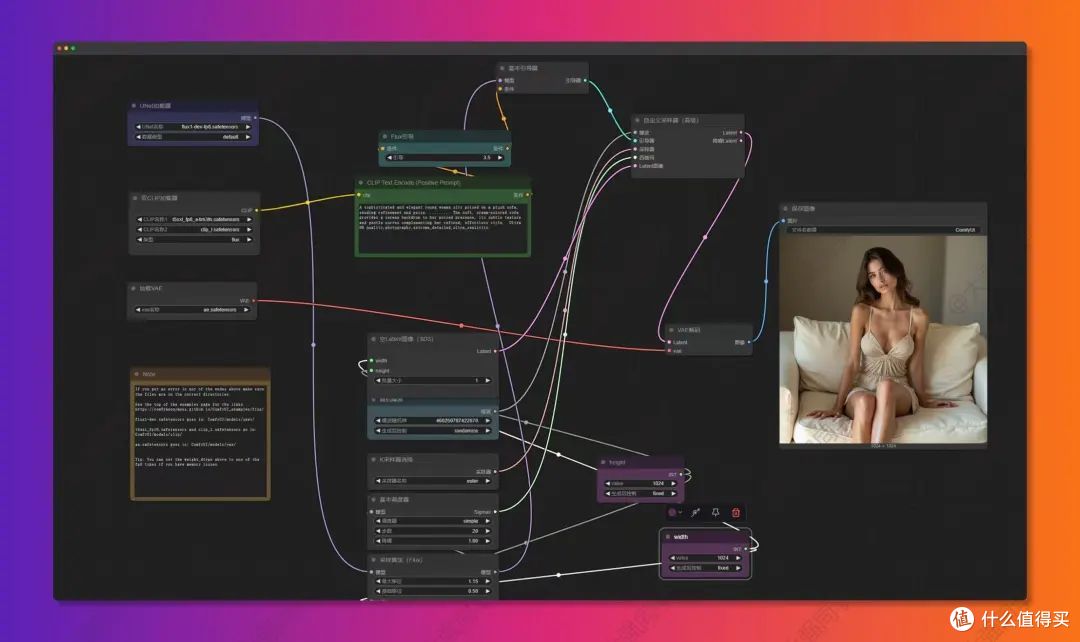
Task: Decrease width node value 1024 with left arrow
Action: coord(672,558)
